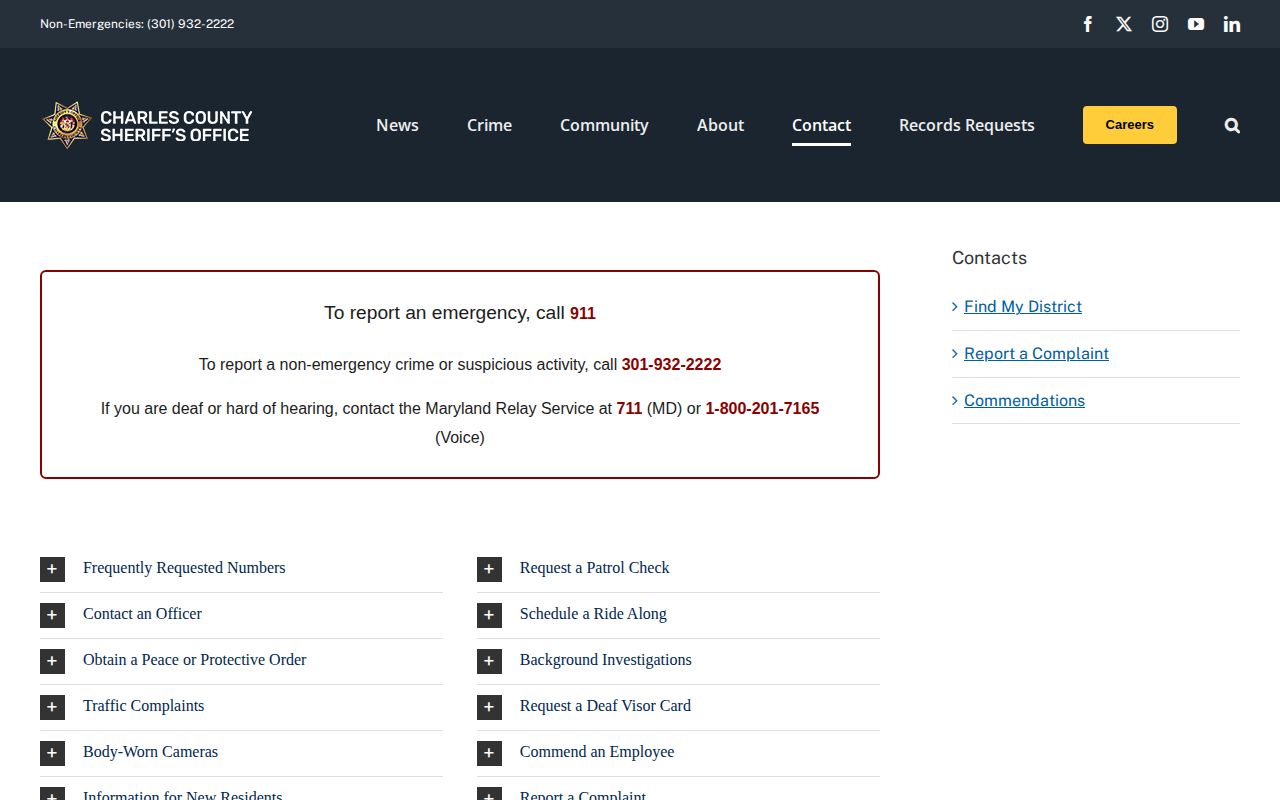This screenshot has height=800, width=1280.
Task: Select the Contact menu item
Action: pyautogui.click(x=821, y=125)
